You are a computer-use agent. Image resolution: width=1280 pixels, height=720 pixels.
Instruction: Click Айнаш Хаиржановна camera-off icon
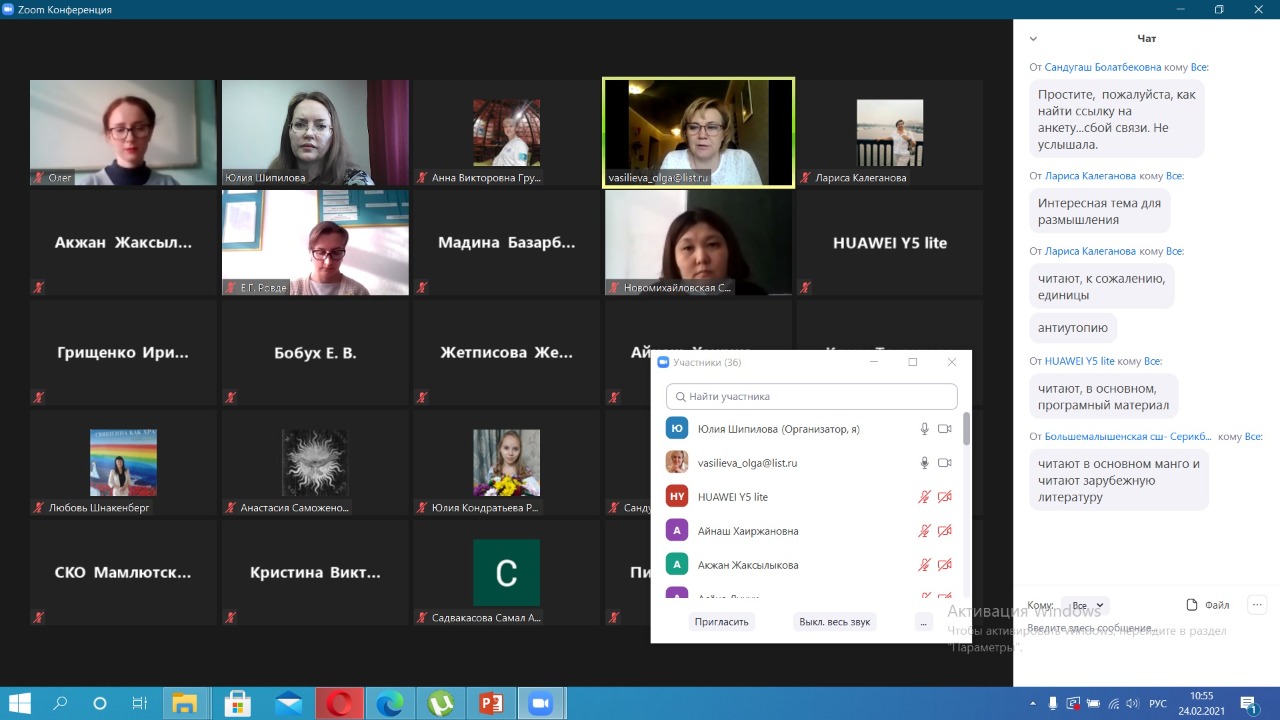(945, 531)
